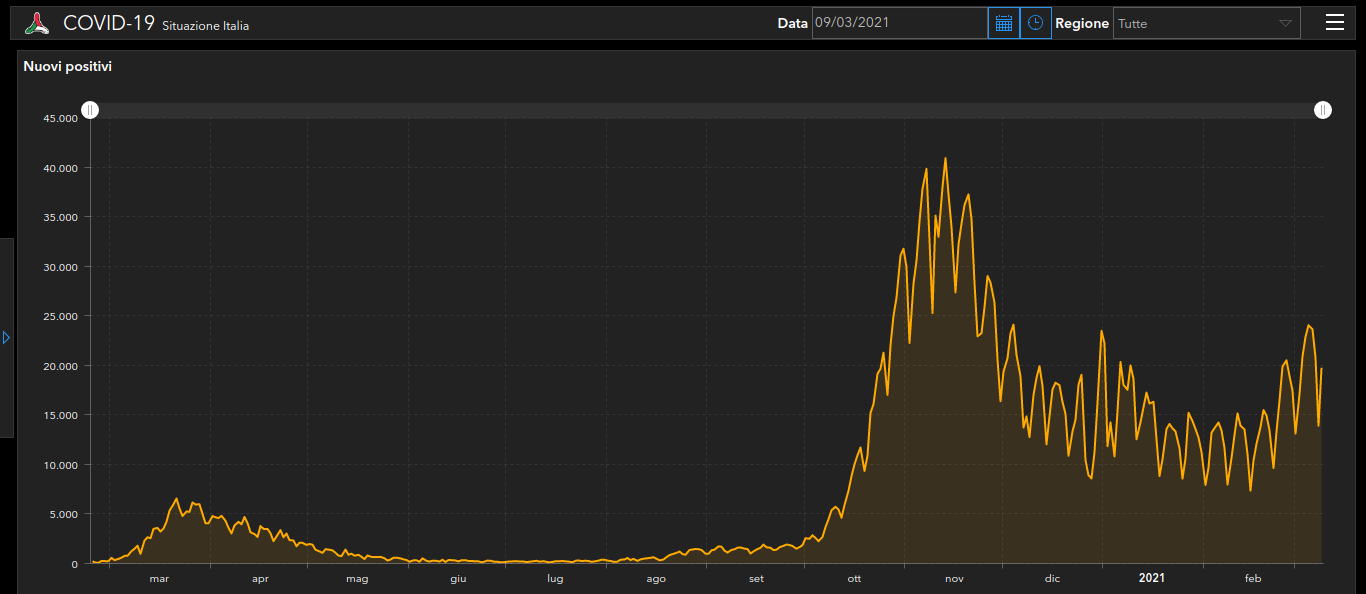The width and height of the screenshot is (1366, 594).
Task: Click the Situazione Italia subtitle
Action: (x=205, y=26)
